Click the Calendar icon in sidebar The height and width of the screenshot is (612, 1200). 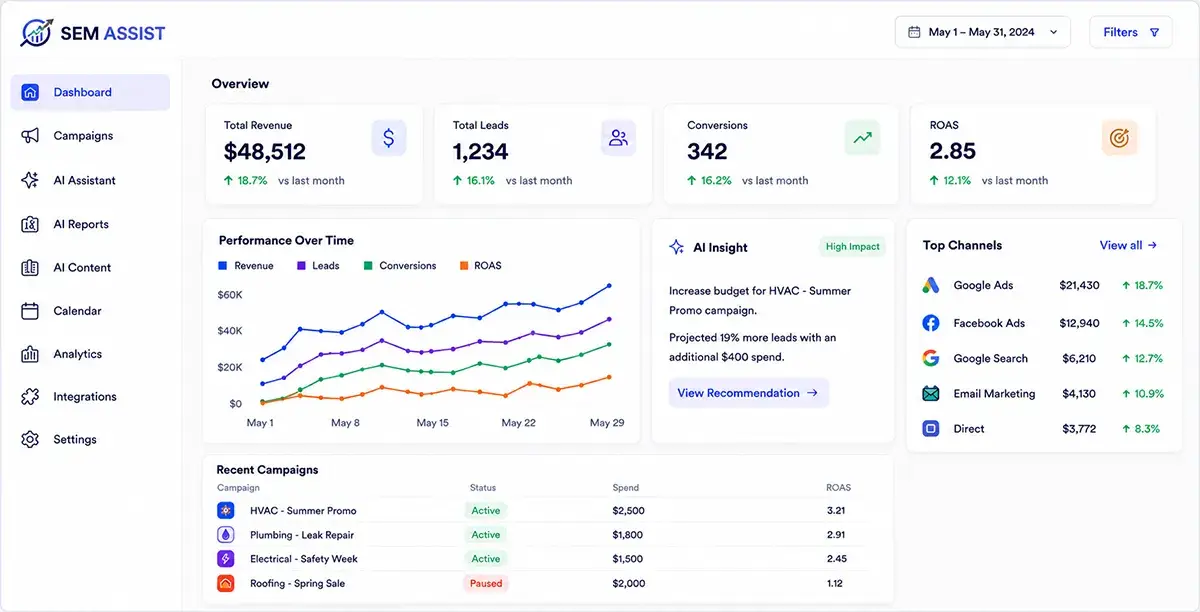pyautogui.click(x=30, y=311)
